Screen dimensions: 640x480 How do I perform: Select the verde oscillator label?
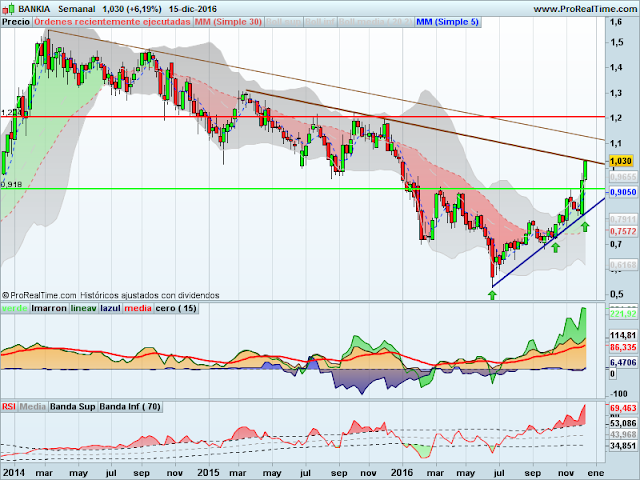pos(15,308)
